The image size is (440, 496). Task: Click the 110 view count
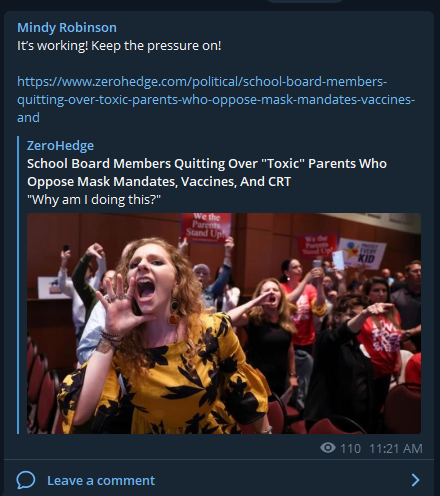click(350, 448)
